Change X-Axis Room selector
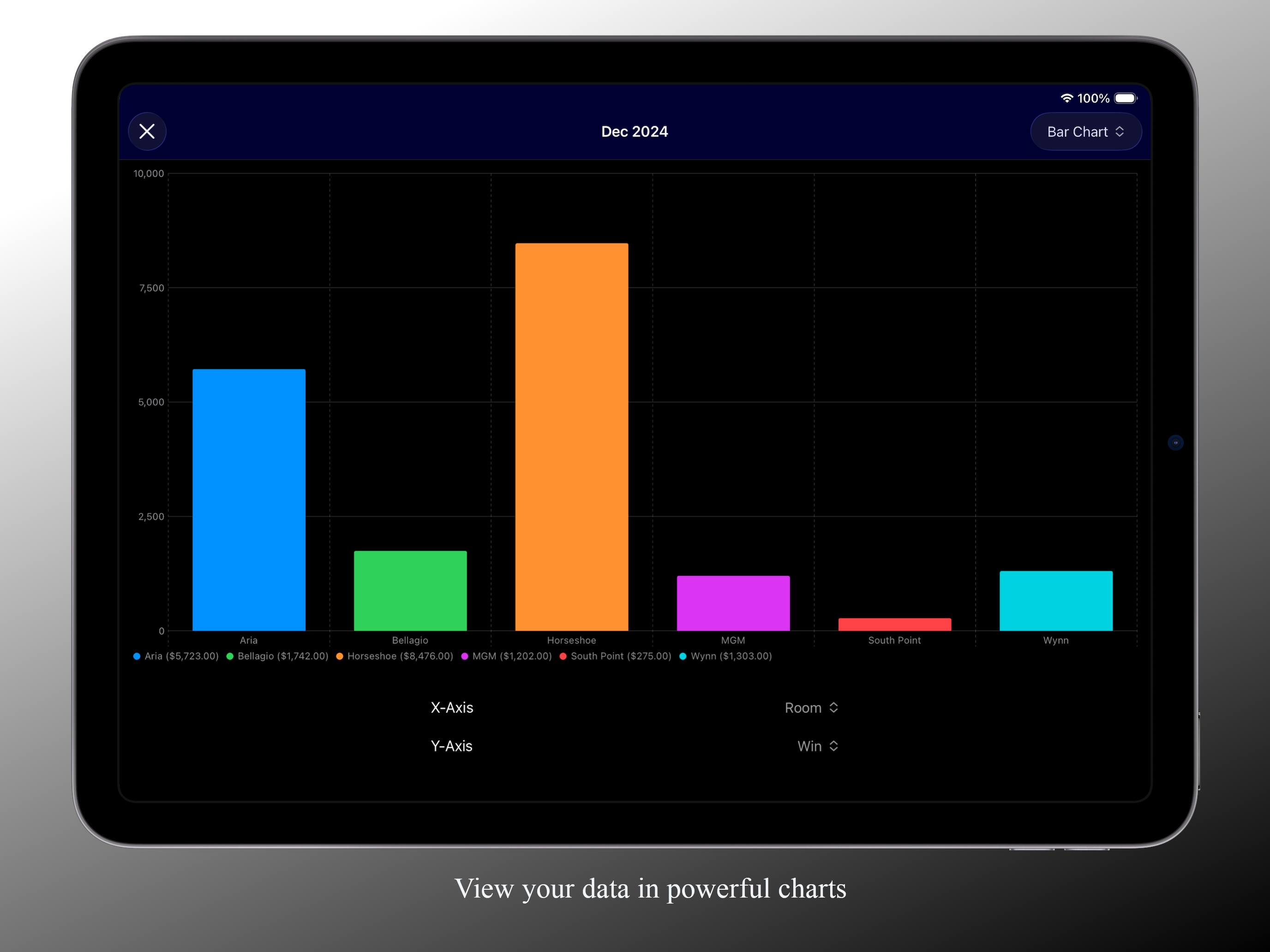 click(811, 708)
